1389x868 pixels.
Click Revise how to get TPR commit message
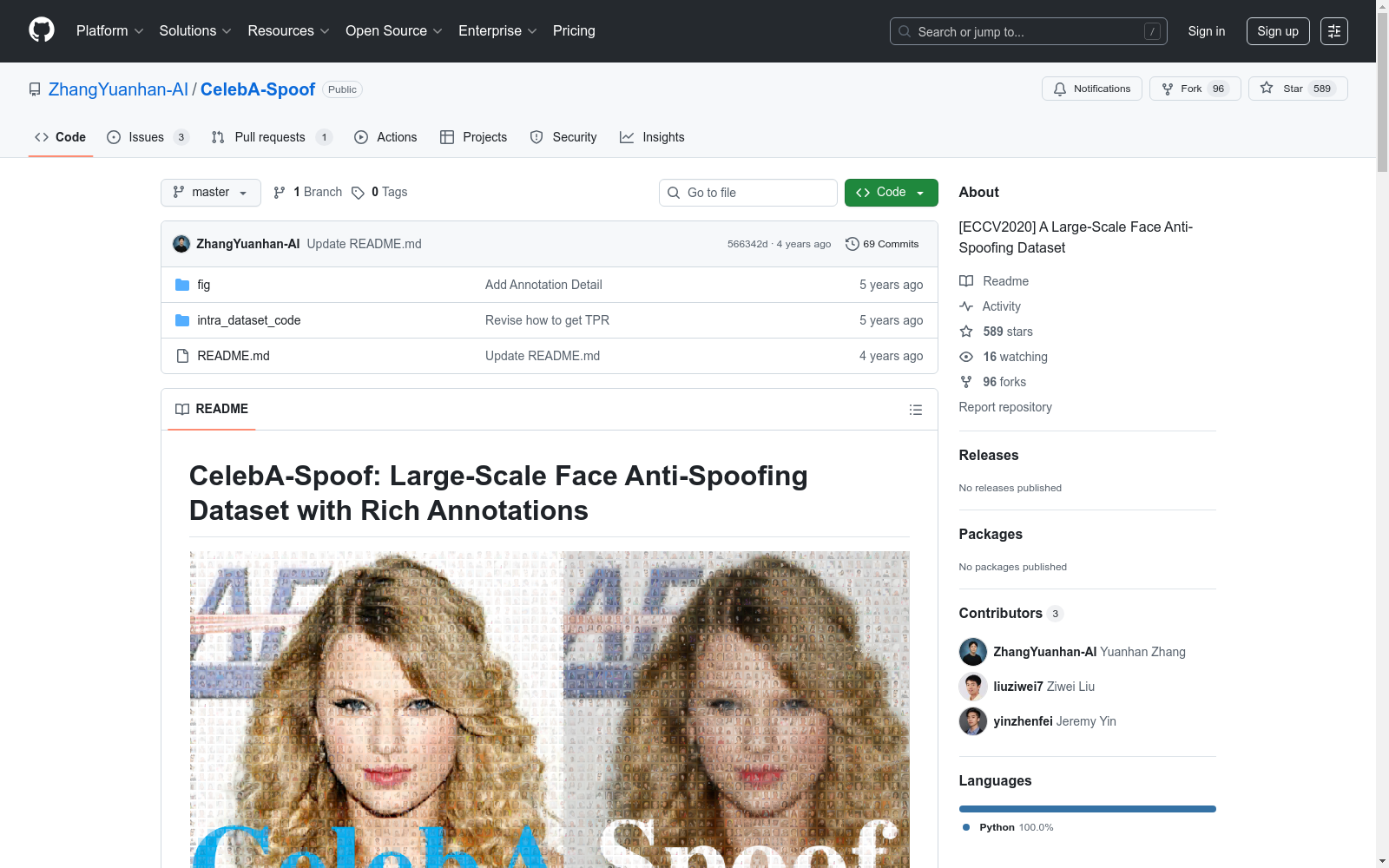pyautogui.click(x=547, y=320)
